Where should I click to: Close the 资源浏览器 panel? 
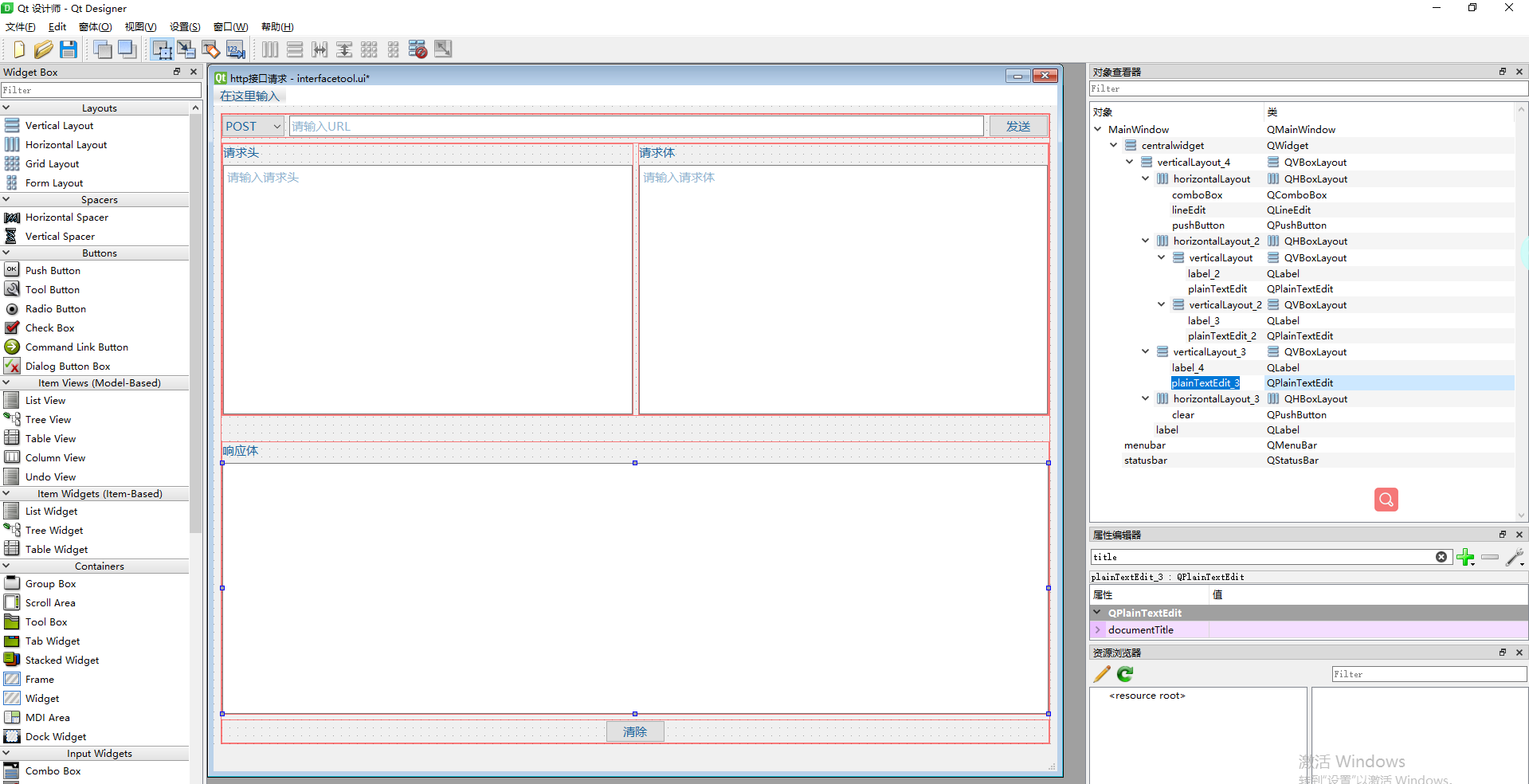(x=1519, y=652)
